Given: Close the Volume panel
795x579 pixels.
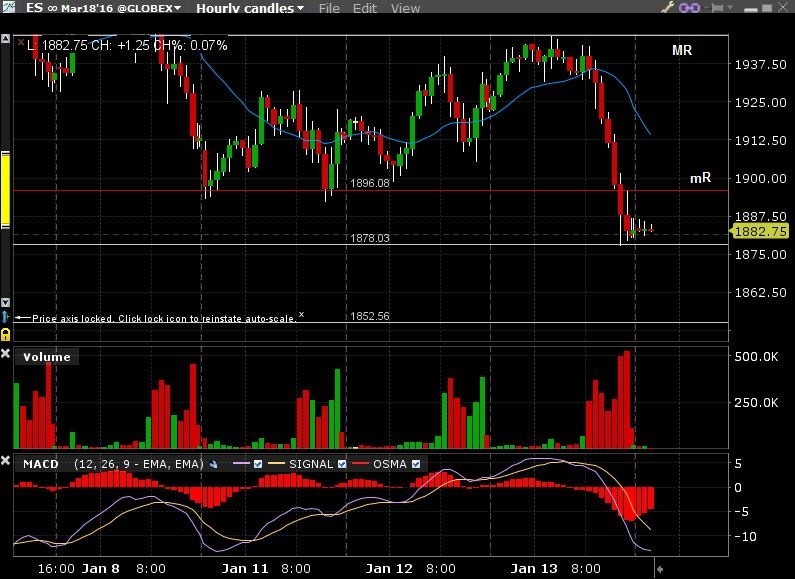Looking at the screenshot, I should 6,355.
